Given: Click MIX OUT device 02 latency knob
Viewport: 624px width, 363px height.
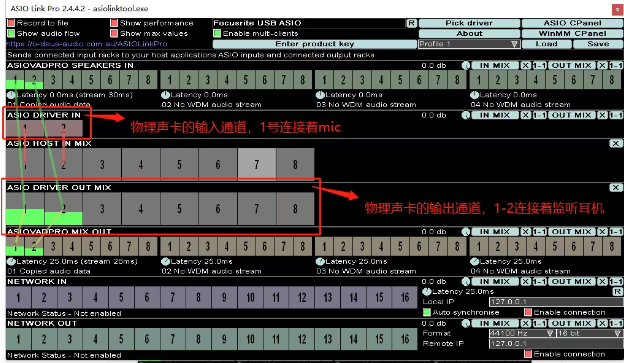Looking at the screenshot, I should [x=165, y=262].
